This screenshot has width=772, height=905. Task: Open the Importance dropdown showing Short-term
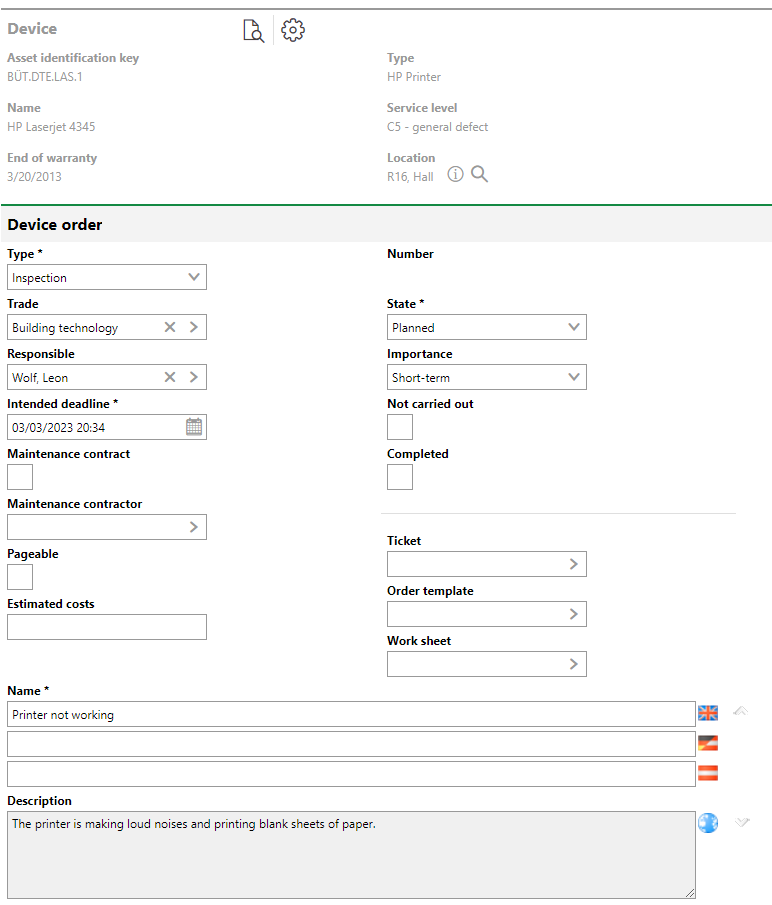click(487, 377)
